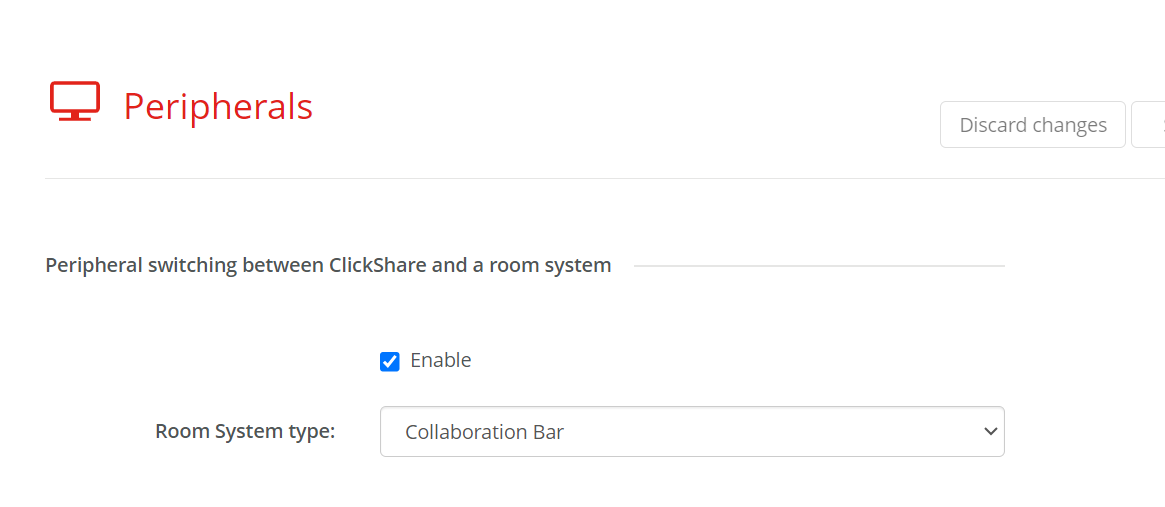Click the word "changes" on Discard button
1165x507 pixels.
(1070, 125)
